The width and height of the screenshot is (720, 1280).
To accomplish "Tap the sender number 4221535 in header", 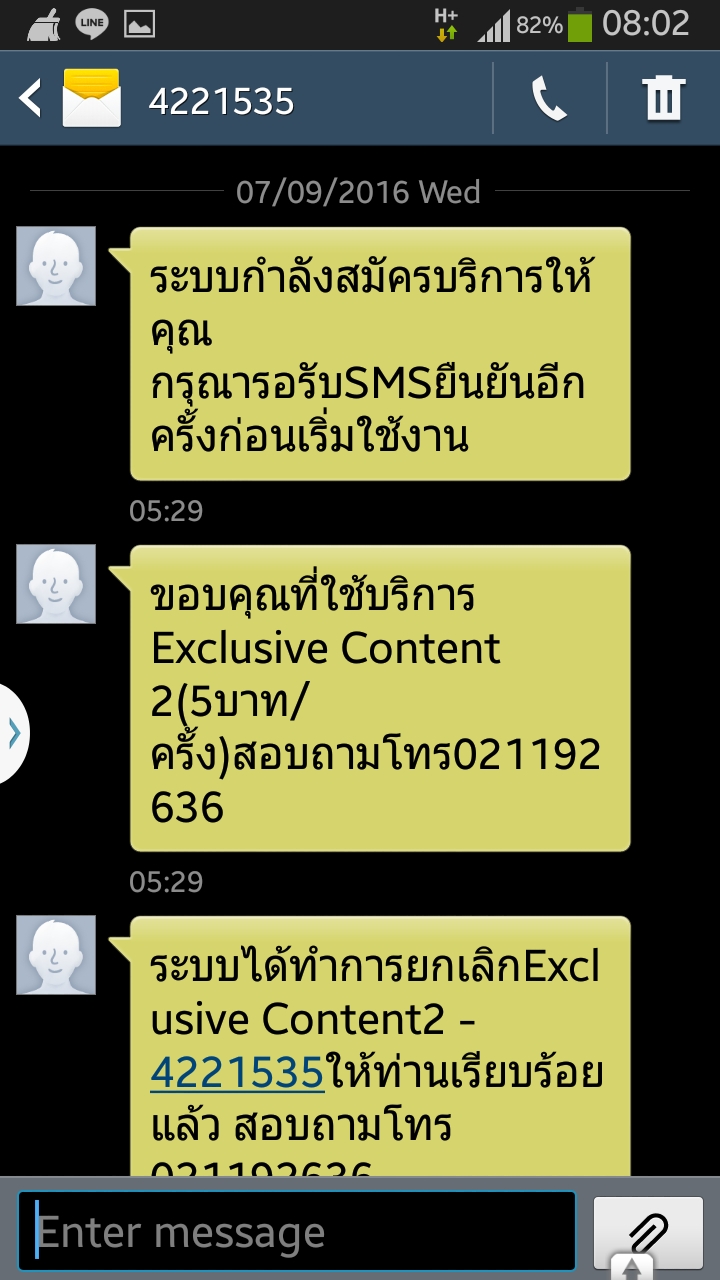I will coord(221,101).
